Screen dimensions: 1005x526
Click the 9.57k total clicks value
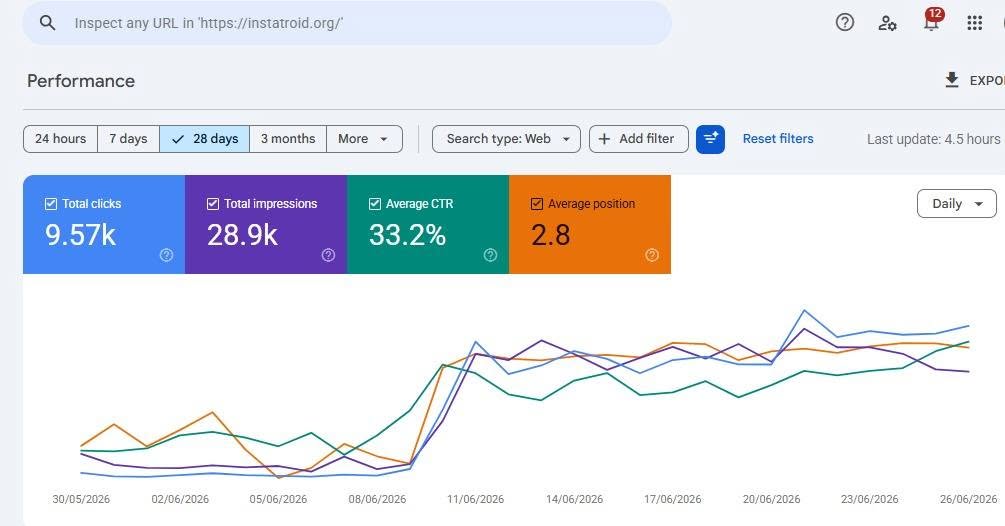[80, 235]
